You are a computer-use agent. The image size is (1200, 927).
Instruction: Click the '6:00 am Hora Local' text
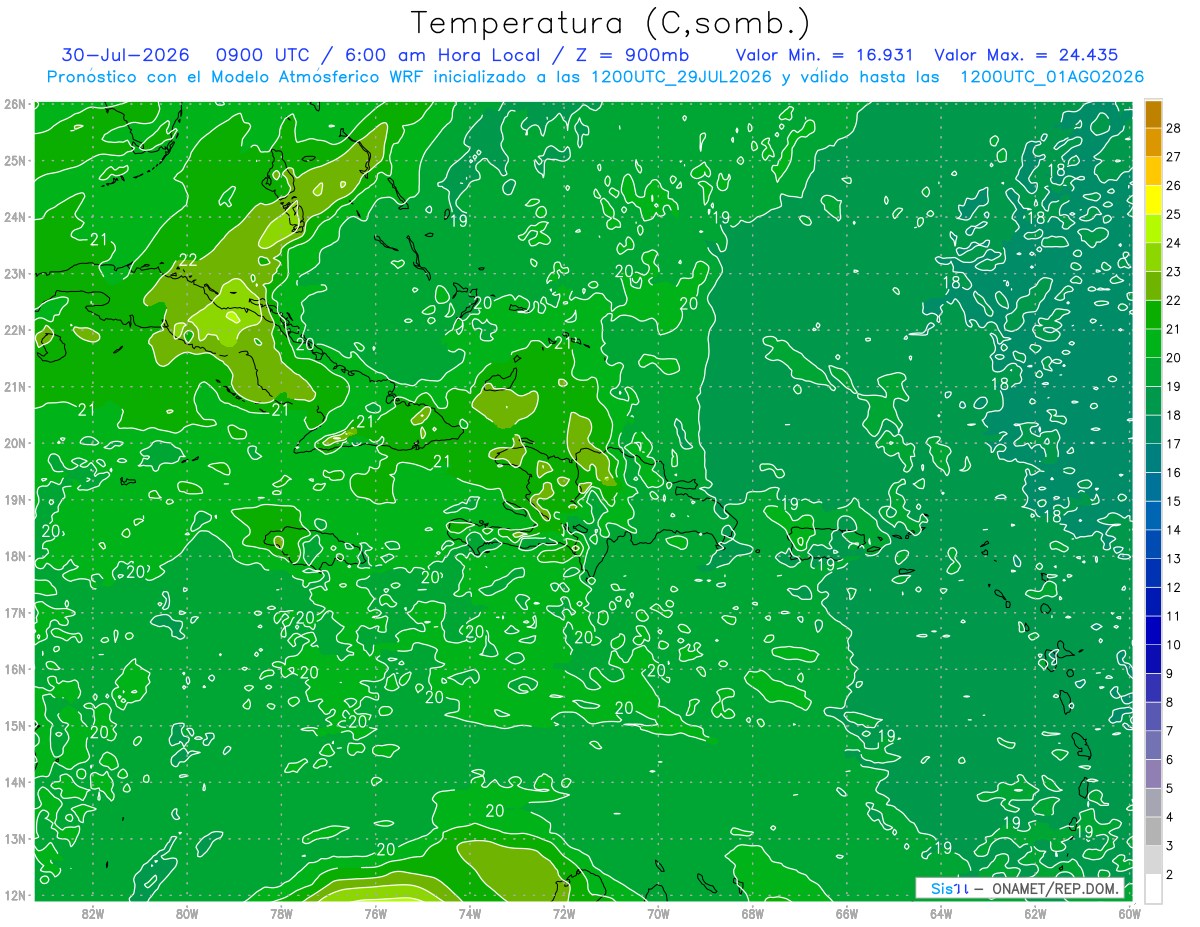(x=442, y=56)
